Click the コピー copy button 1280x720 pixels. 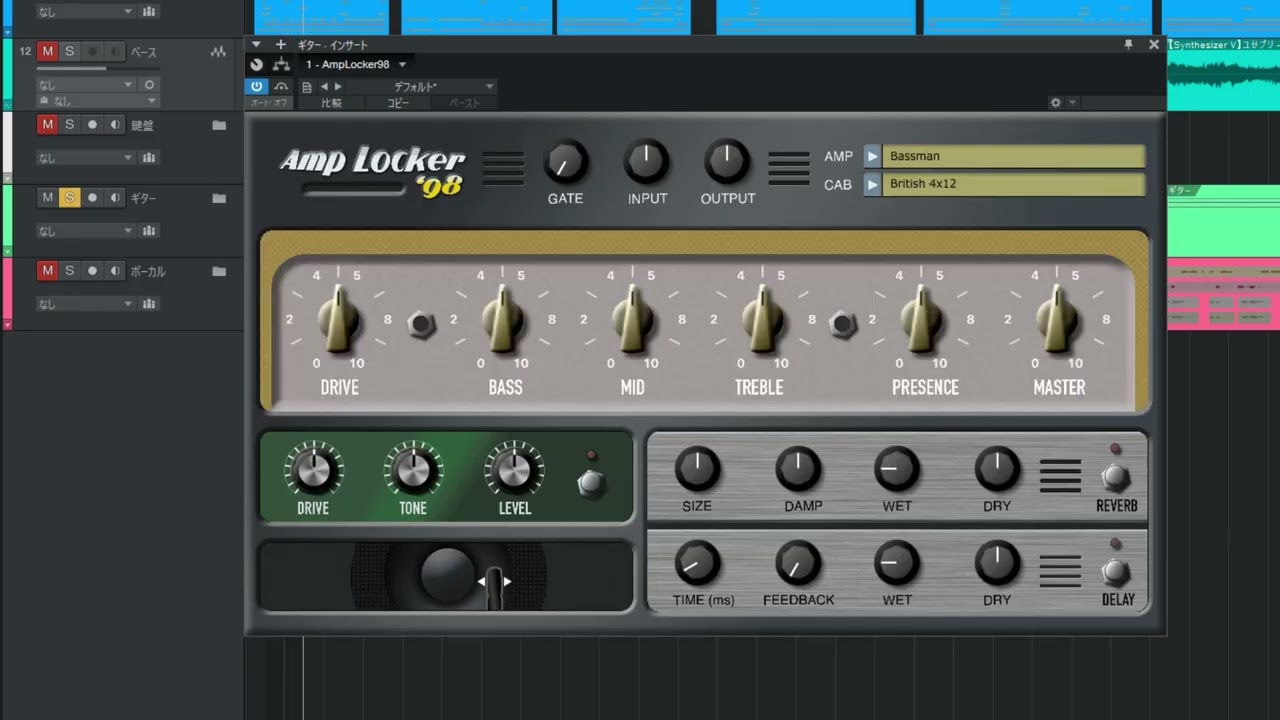(398, 103)
